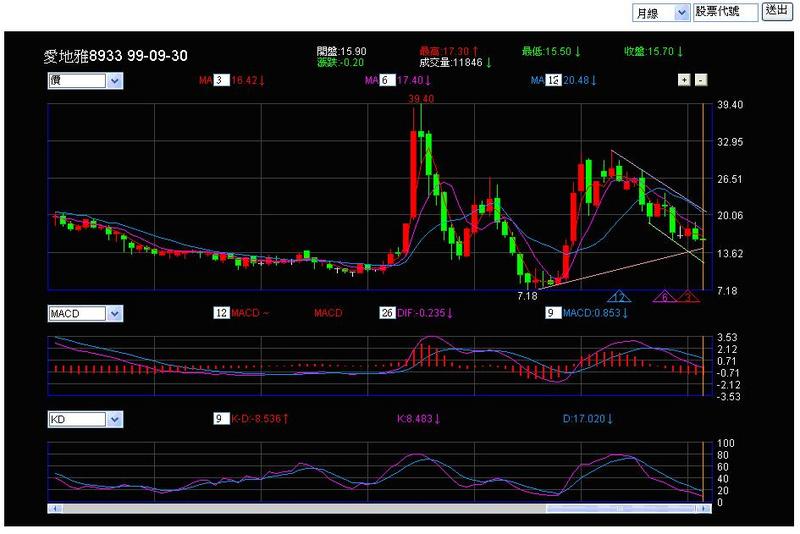Click scrollbar left arrow

[55, 508]
